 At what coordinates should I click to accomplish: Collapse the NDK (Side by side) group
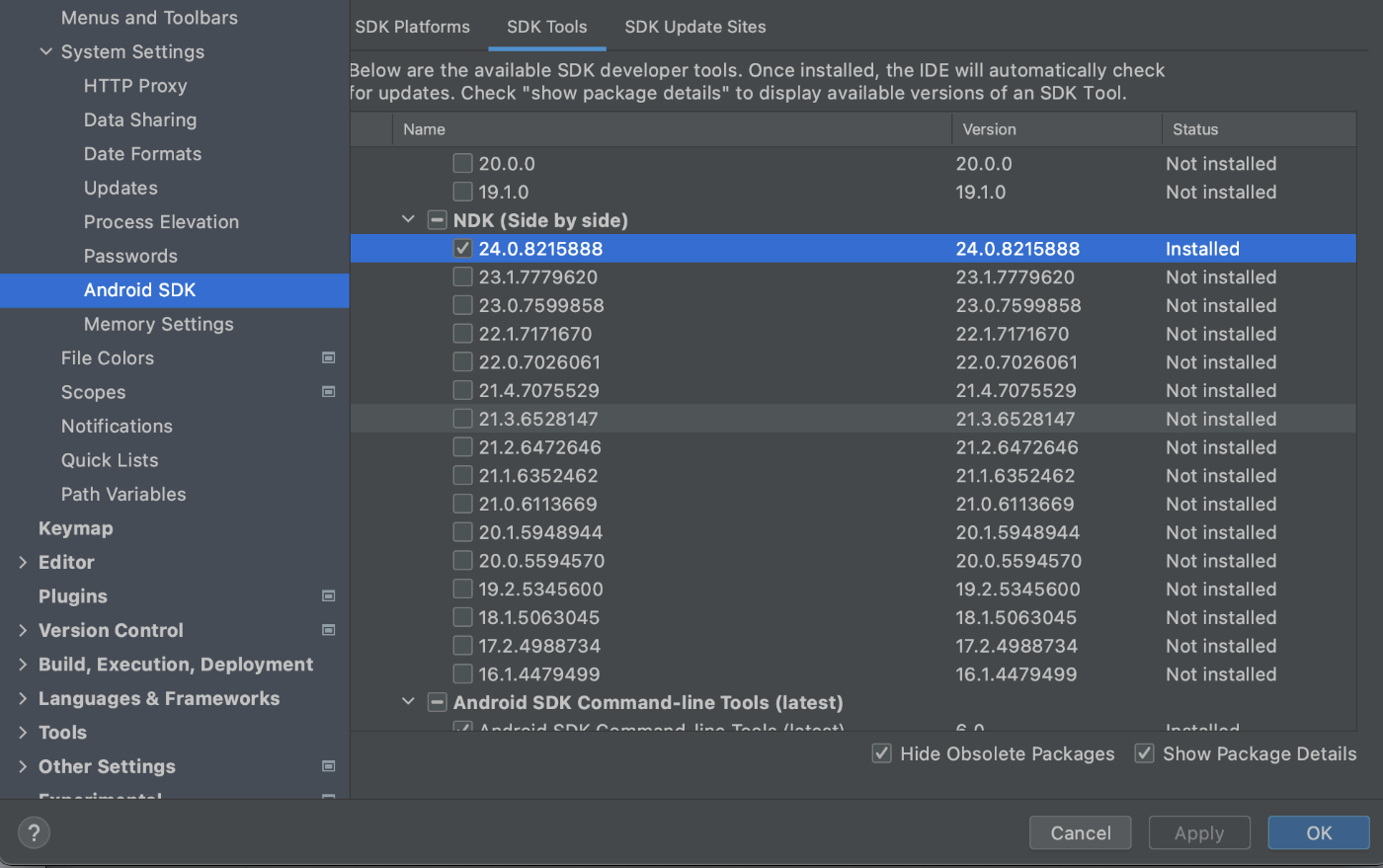(x=408, y=220)
